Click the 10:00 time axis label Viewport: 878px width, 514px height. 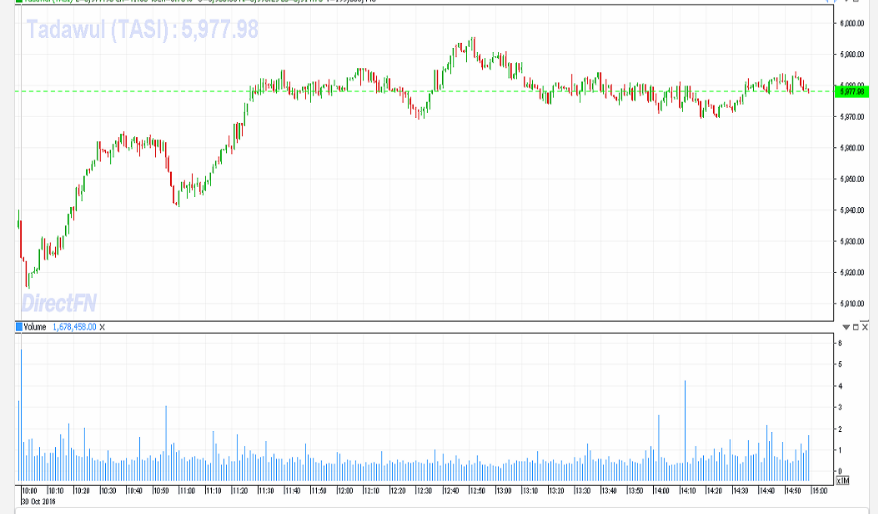30,491
